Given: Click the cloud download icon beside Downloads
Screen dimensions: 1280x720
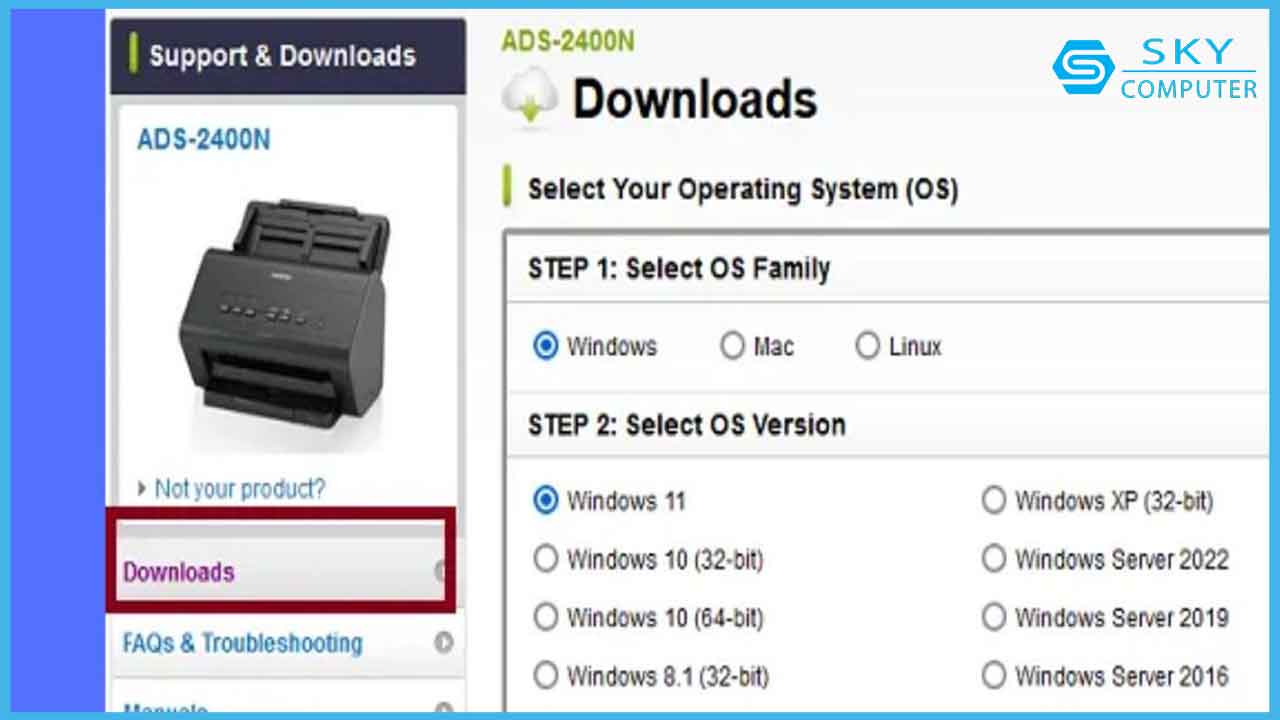Looking at the screenshot, I should coord(530,98).
